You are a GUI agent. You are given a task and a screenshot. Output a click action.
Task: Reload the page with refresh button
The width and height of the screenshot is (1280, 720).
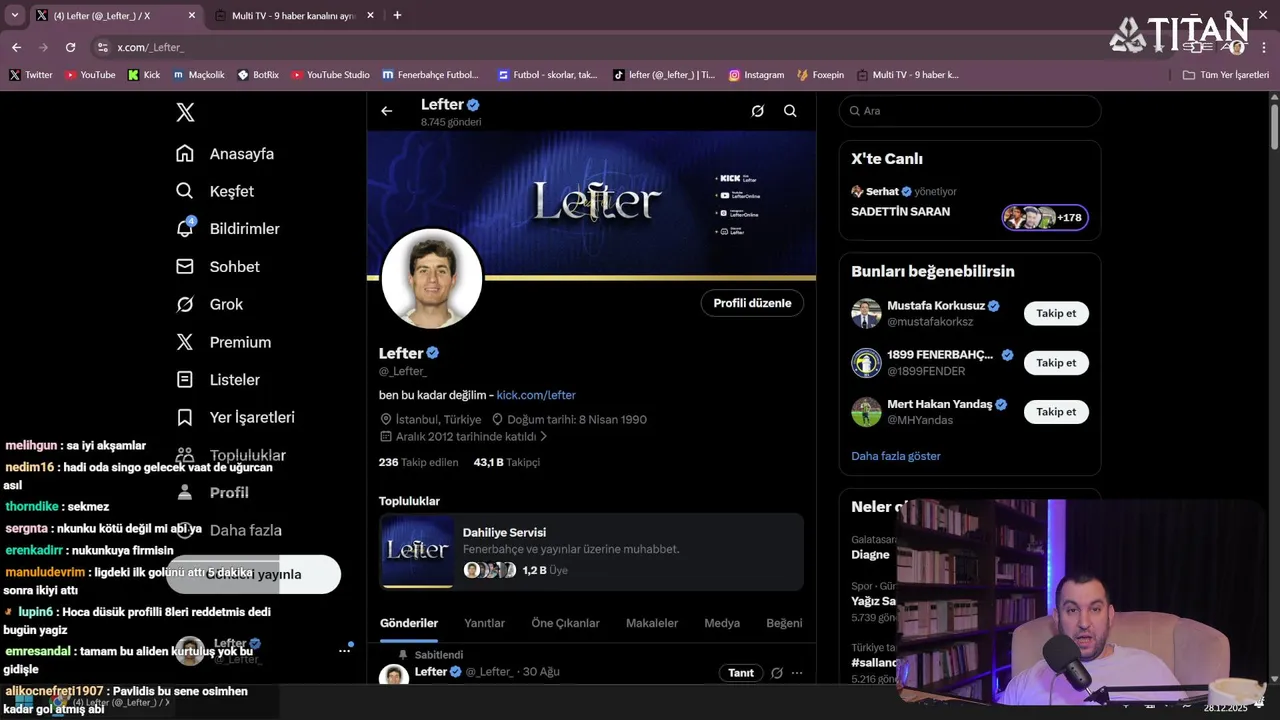tap(70, 47)
